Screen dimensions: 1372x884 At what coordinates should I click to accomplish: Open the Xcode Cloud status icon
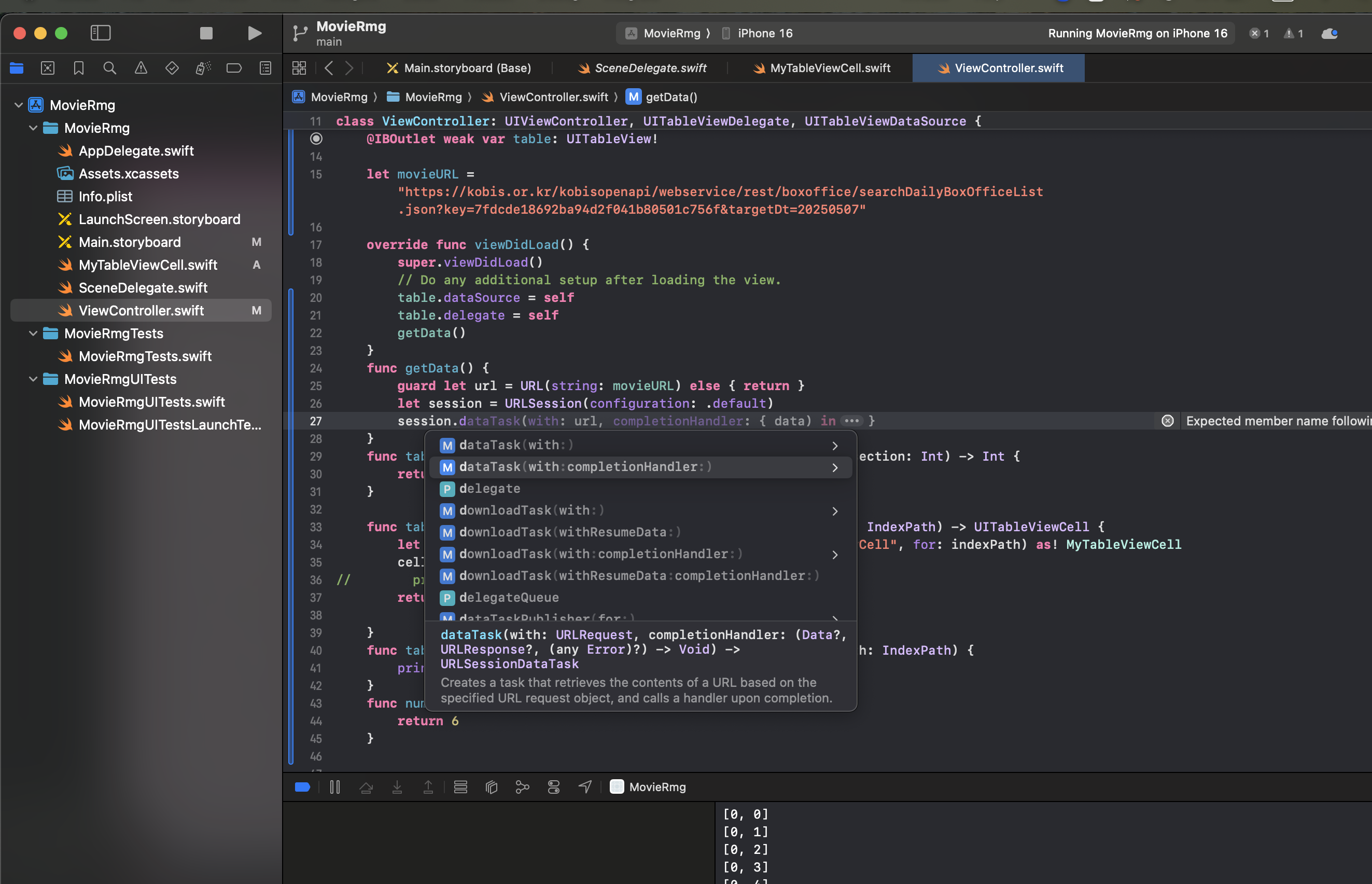pyautogui.click(x=1329, y=33)
